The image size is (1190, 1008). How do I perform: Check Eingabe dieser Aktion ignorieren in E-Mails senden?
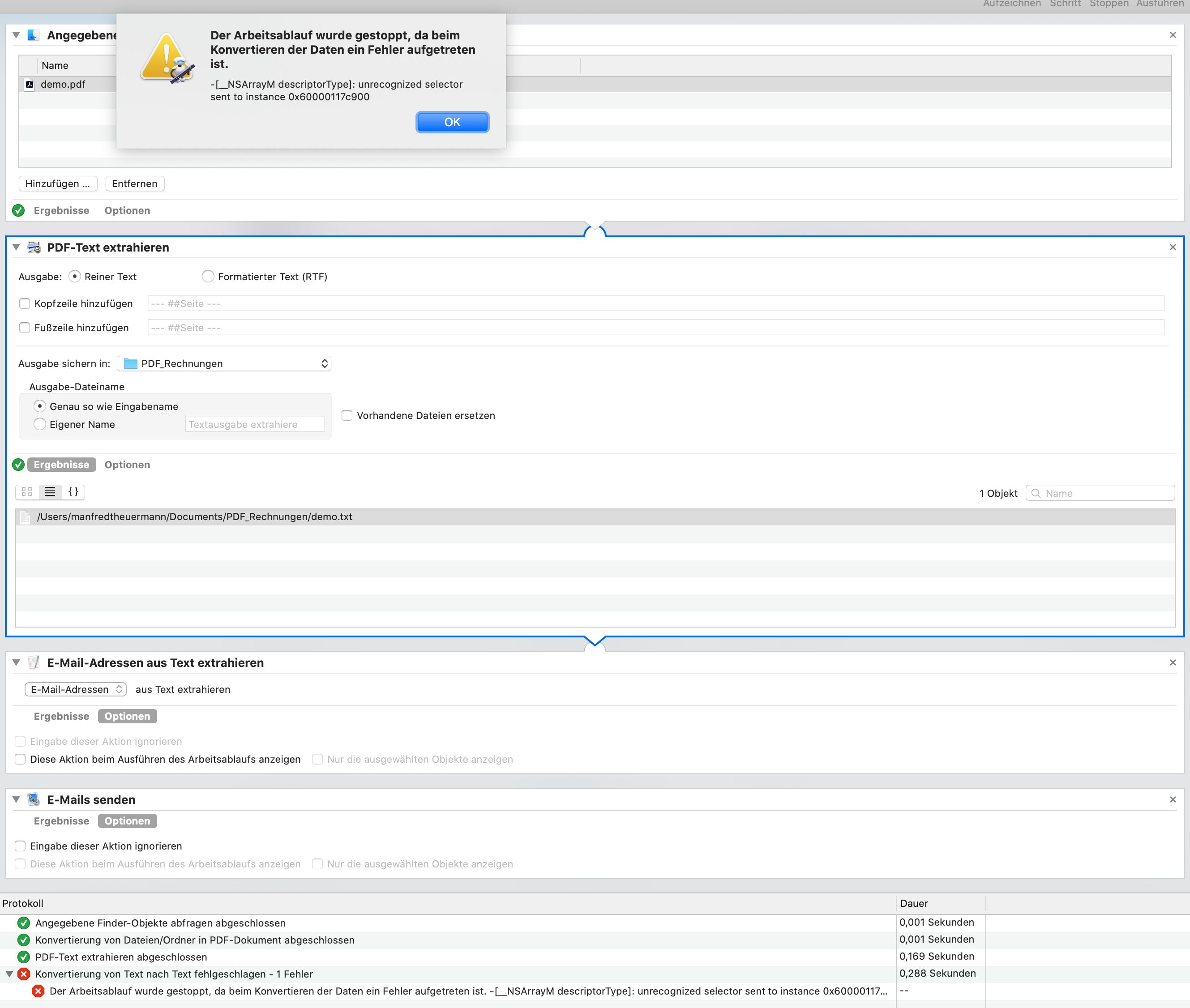(20, 846)
